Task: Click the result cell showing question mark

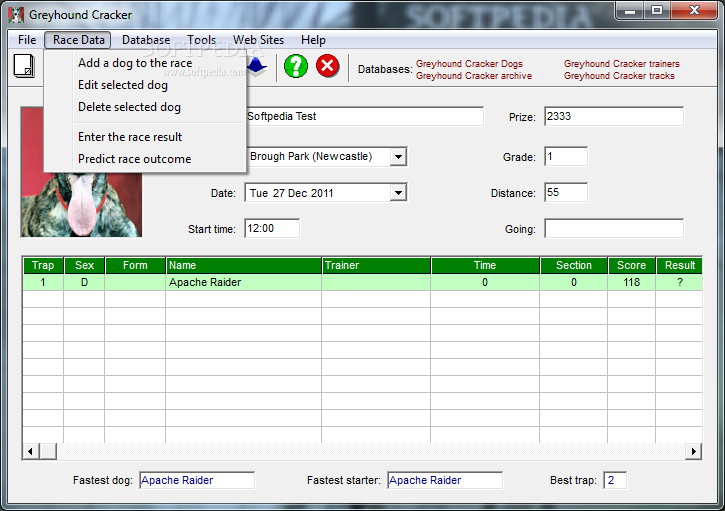Action: (679, 282)
